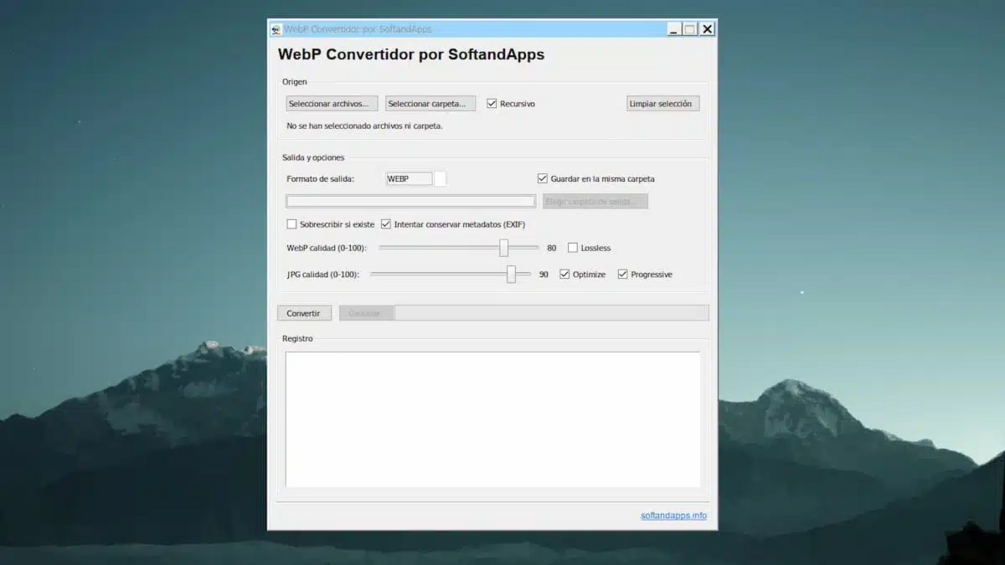Click the WebP quality value 80

click(x=551, y=248)
